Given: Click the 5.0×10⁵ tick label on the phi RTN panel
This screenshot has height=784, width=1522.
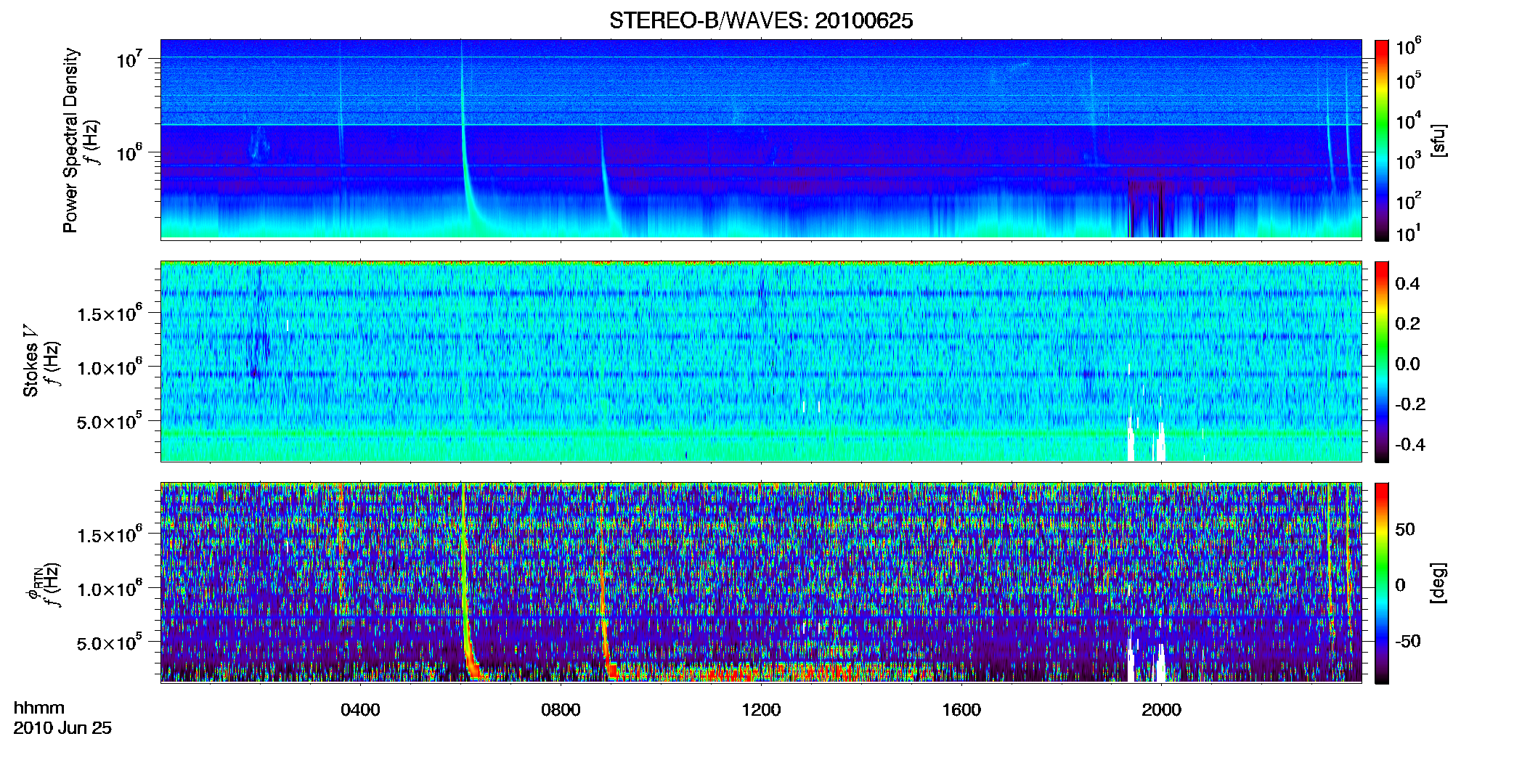Looking at the screenshot, I should tap(110, 642).
